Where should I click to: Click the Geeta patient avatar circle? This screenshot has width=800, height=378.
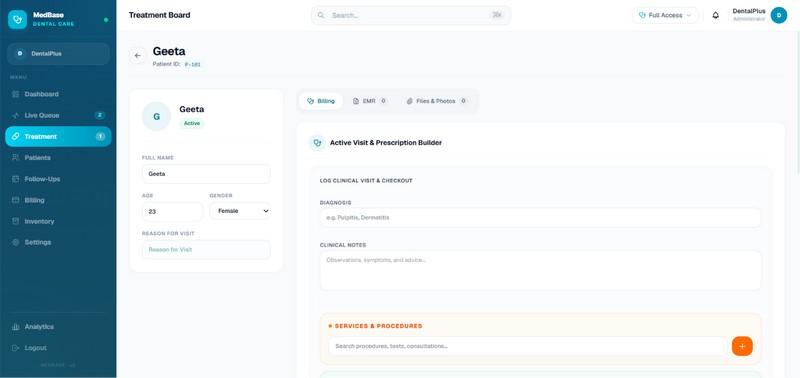click(x=156, y=116)
